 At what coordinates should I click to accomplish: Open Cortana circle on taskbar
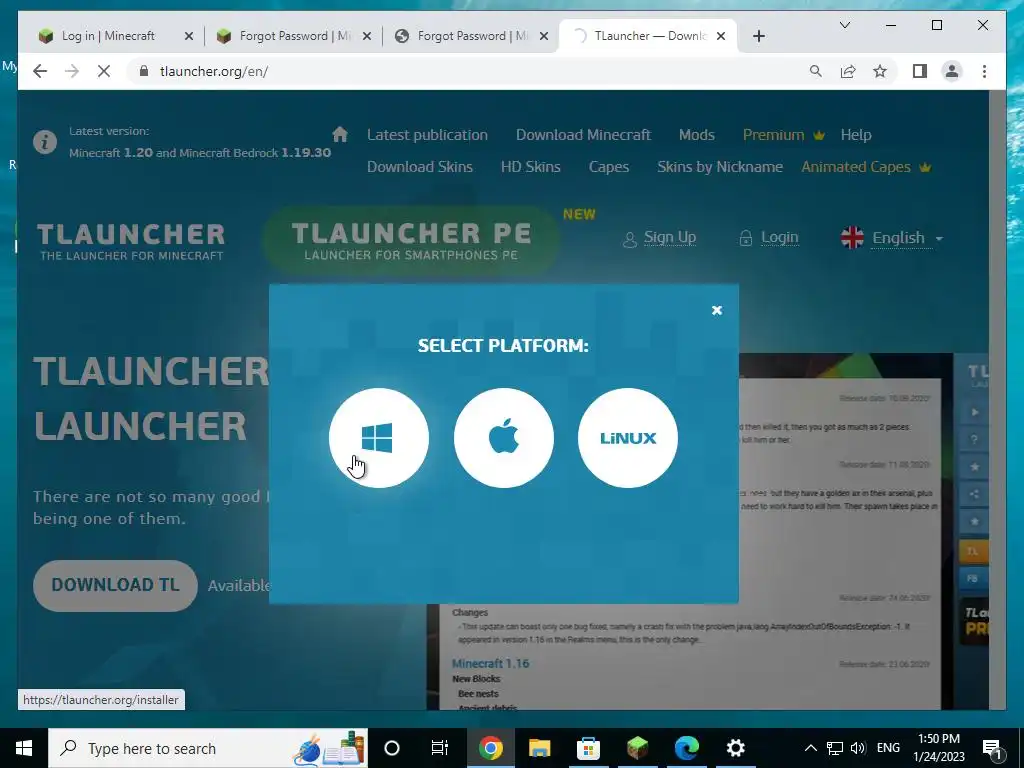(x=392, y=748)
